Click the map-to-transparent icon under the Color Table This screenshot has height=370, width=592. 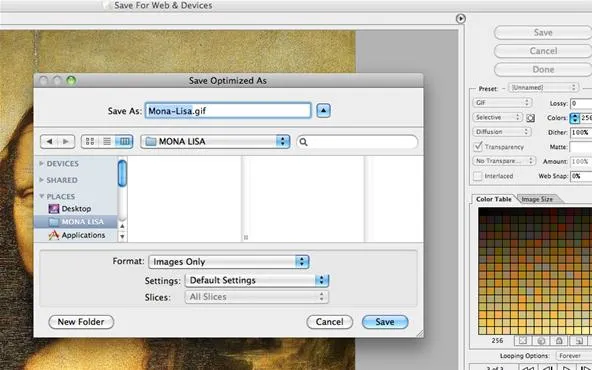pos(523,341)
